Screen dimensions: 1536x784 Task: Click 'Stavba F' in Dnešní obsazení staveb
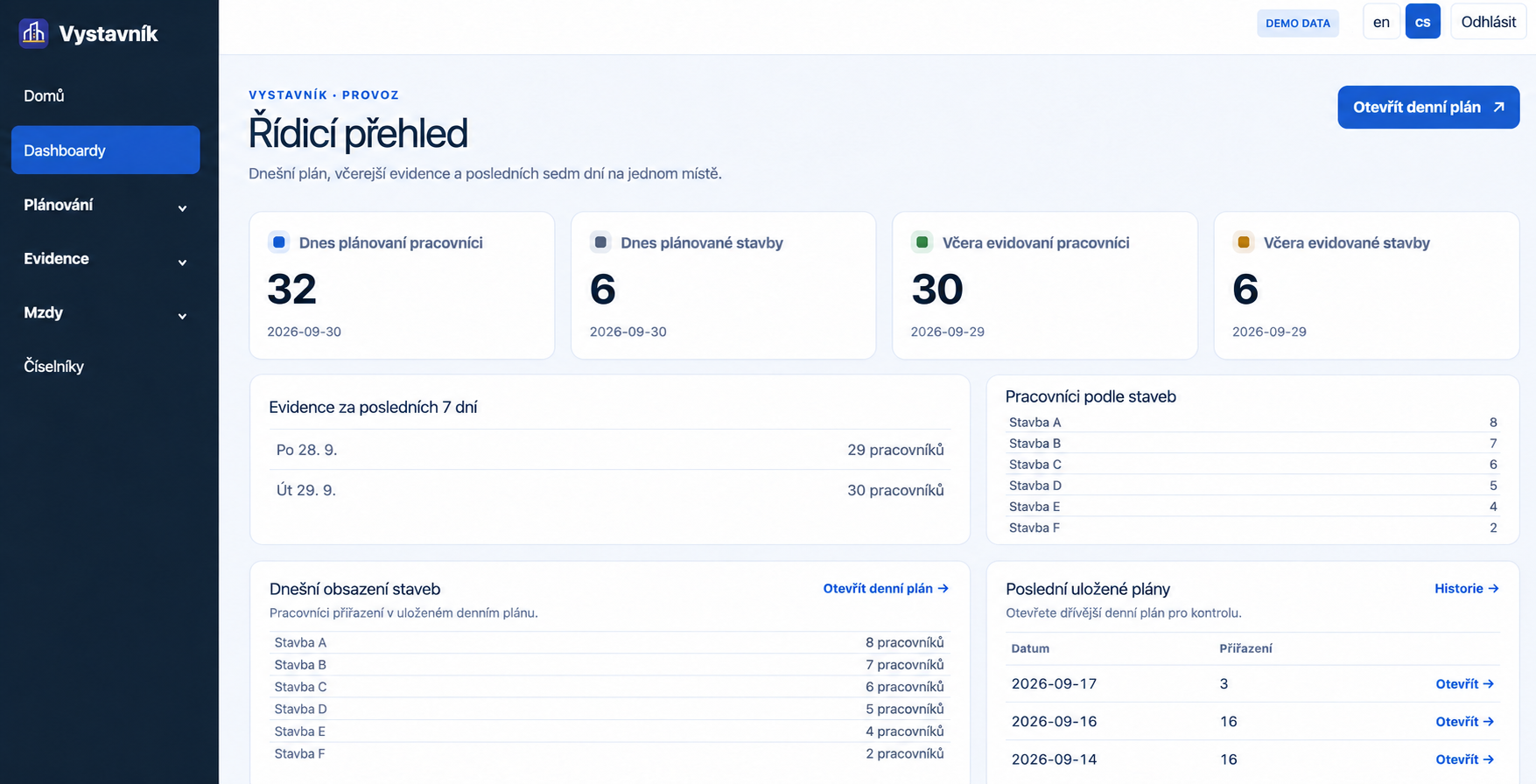299,753
